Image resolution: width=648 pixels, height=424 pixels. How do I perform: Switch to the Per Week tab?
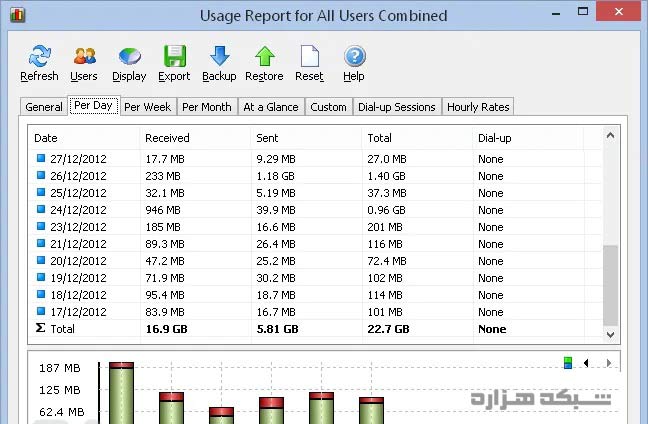tap(148, 107)
